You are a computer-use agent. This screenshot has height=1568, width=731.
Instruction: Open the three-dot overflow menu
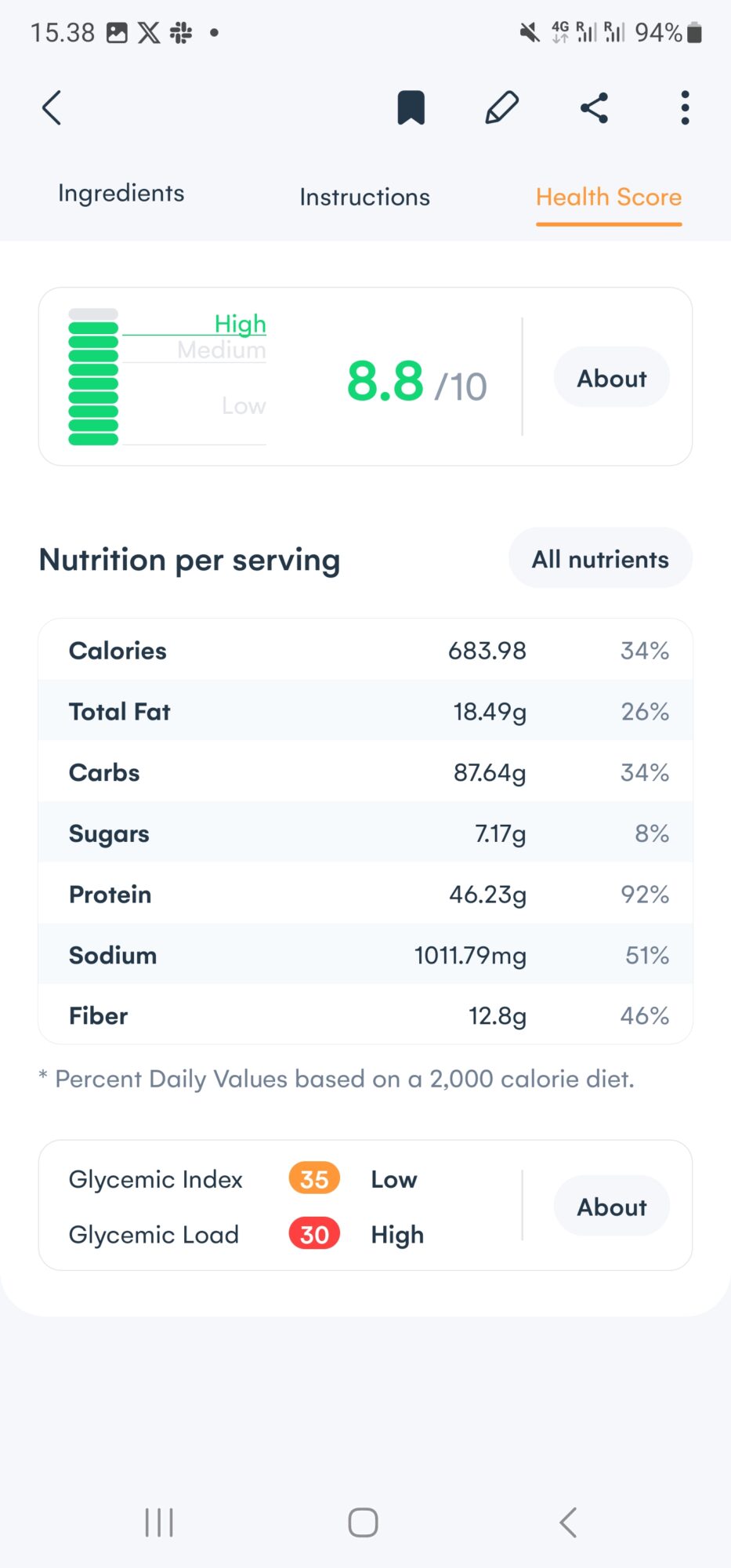tap(685, 108)
